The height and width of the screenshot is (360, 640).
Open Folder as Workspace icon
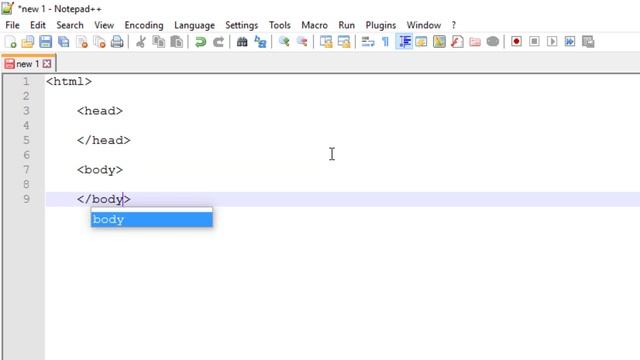click(x=475, y=42)
